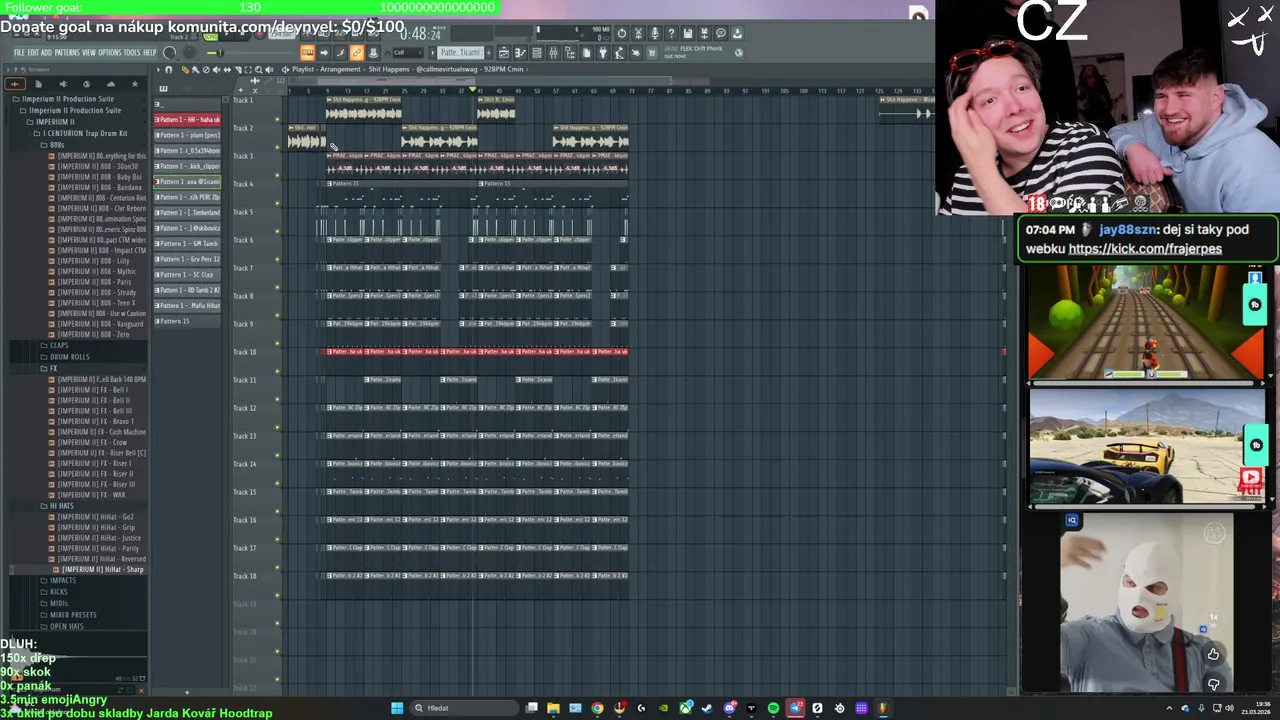
Task: Select the magnet snap icon in playlist toolbar
Action: pyautogui.click(x=169, y=70)
